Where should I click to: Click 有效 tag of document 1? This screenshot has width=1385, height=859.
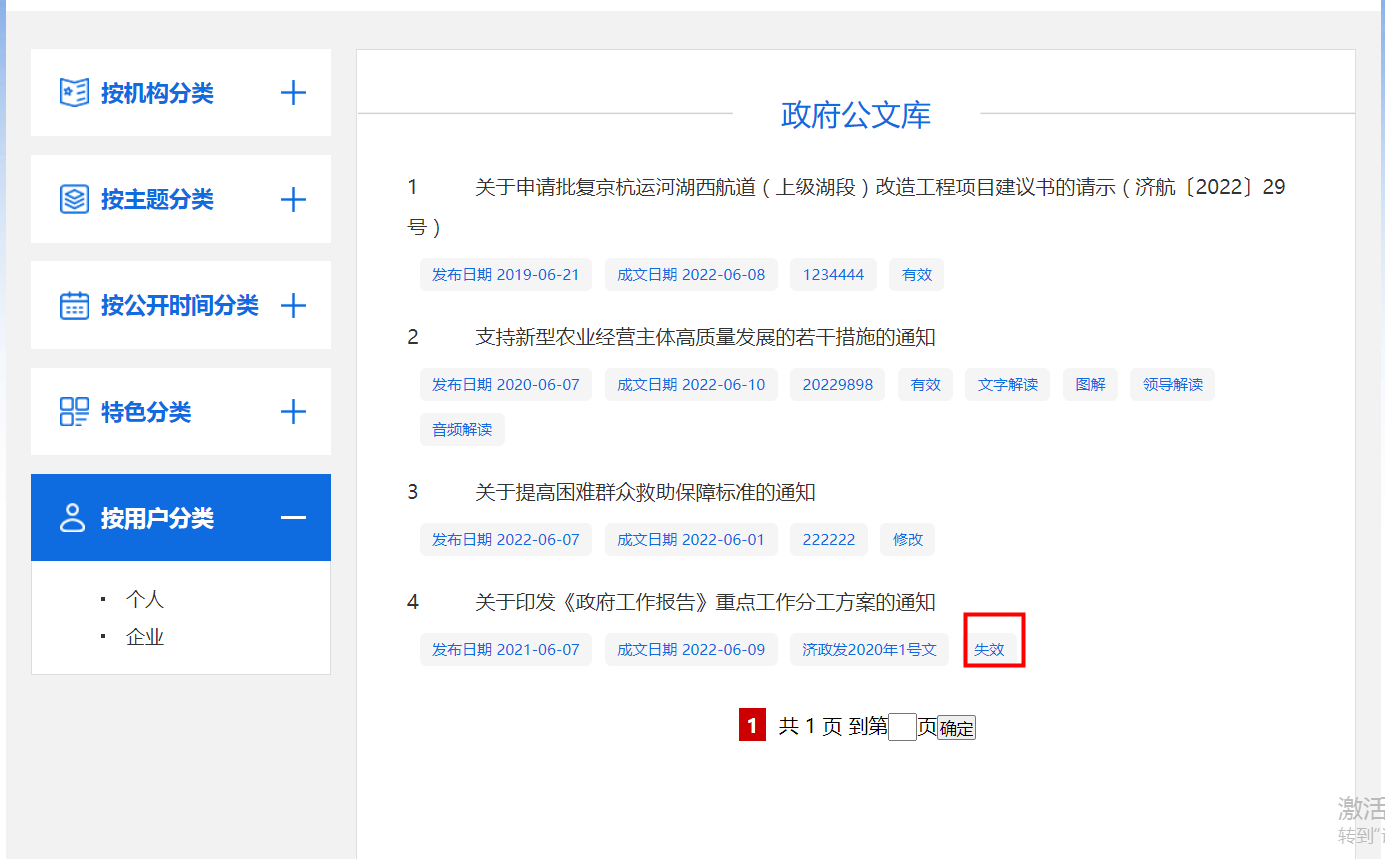[917, 275]
